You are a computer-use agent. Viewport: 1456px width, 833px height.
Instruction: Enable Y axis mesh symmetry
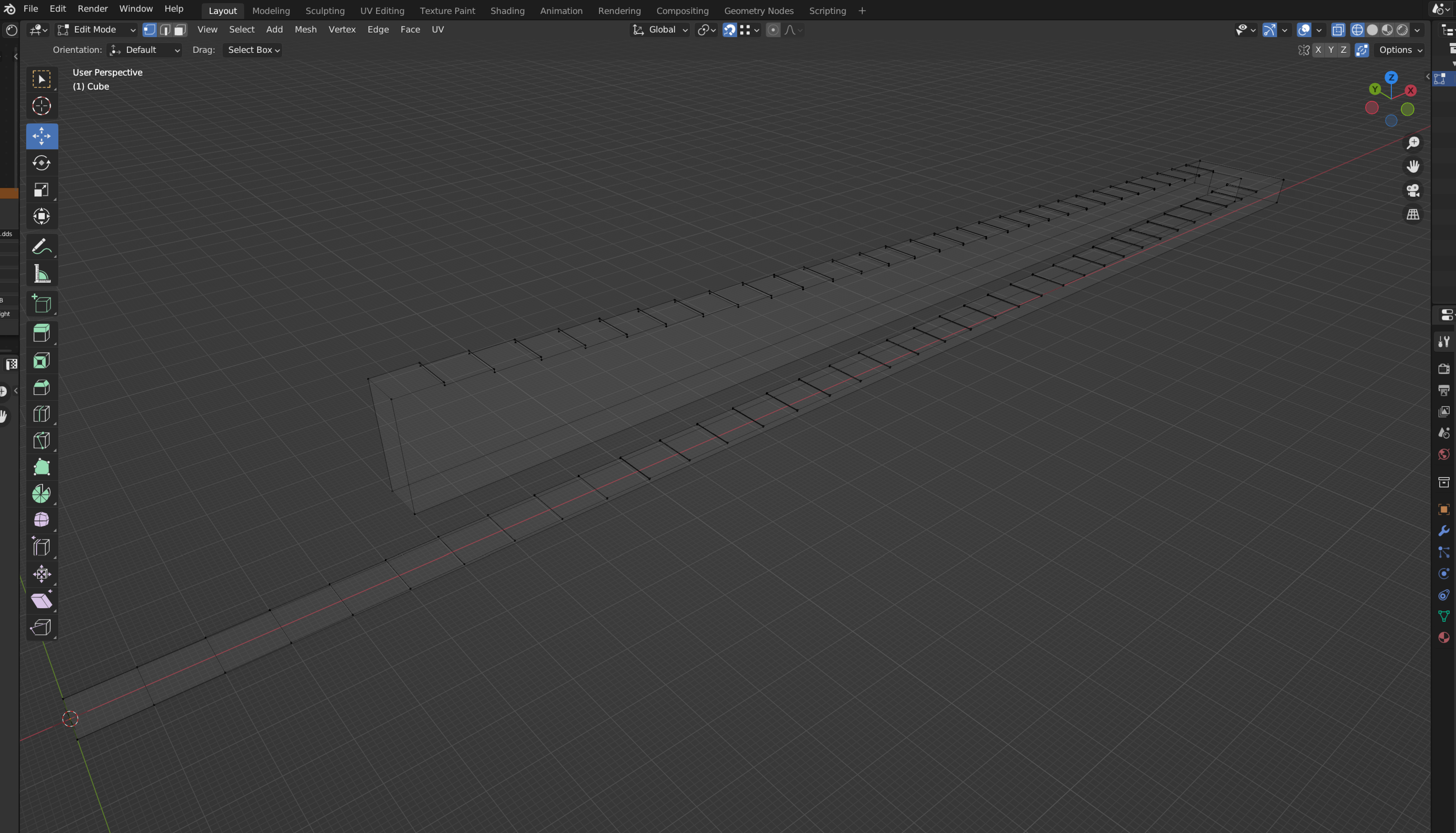point(1331,50)
